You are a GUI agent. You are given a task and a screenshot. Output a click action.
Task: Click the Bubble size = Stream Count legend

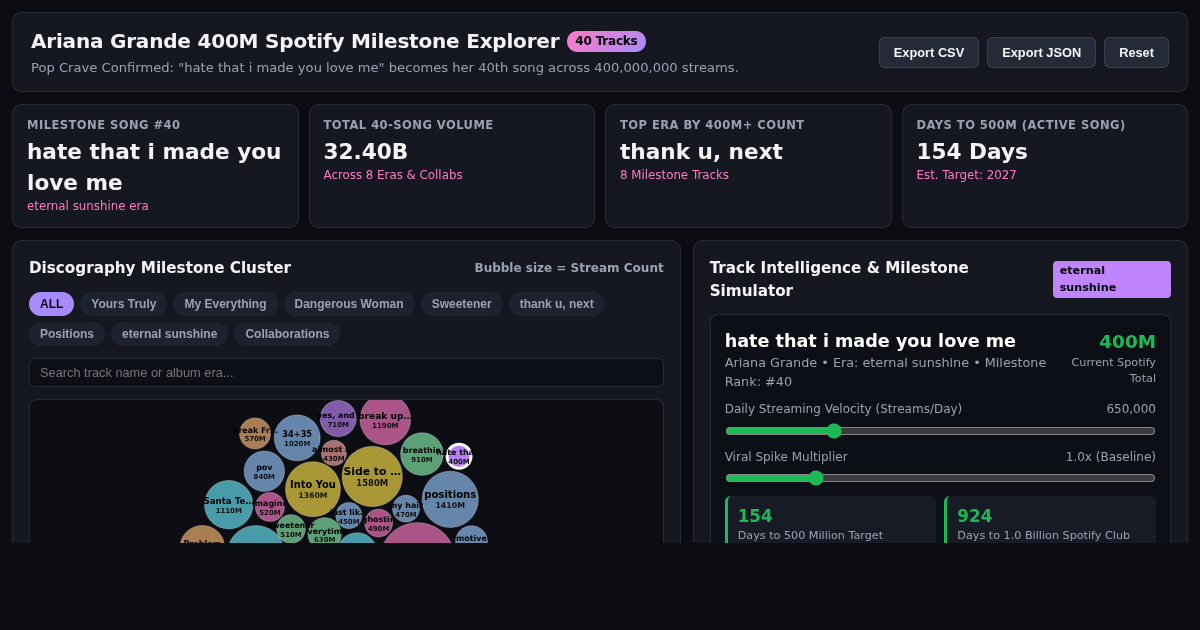click(x=569, y=268)
